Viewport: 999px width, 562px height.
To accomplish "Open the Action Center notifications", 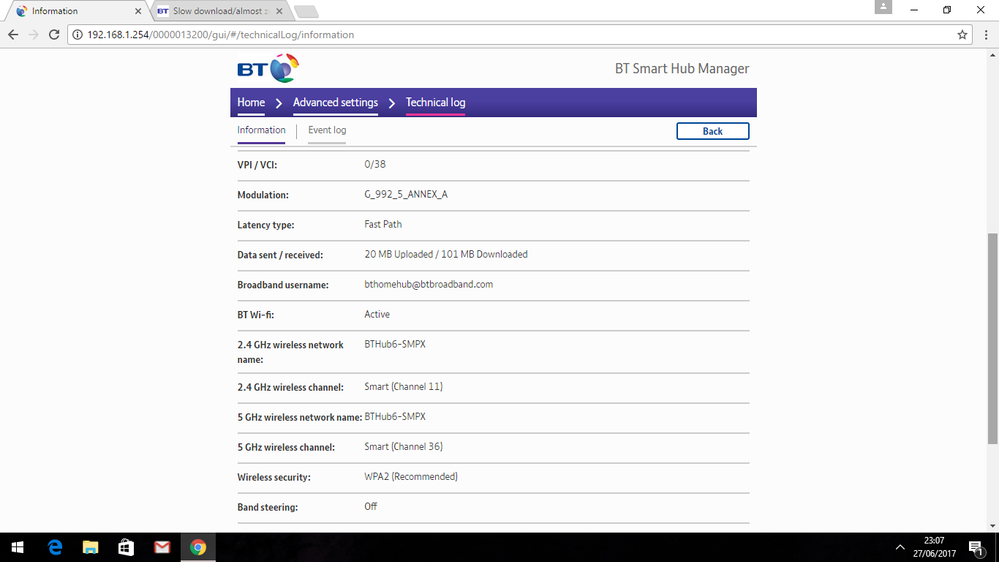I will [x=975, y=547].
